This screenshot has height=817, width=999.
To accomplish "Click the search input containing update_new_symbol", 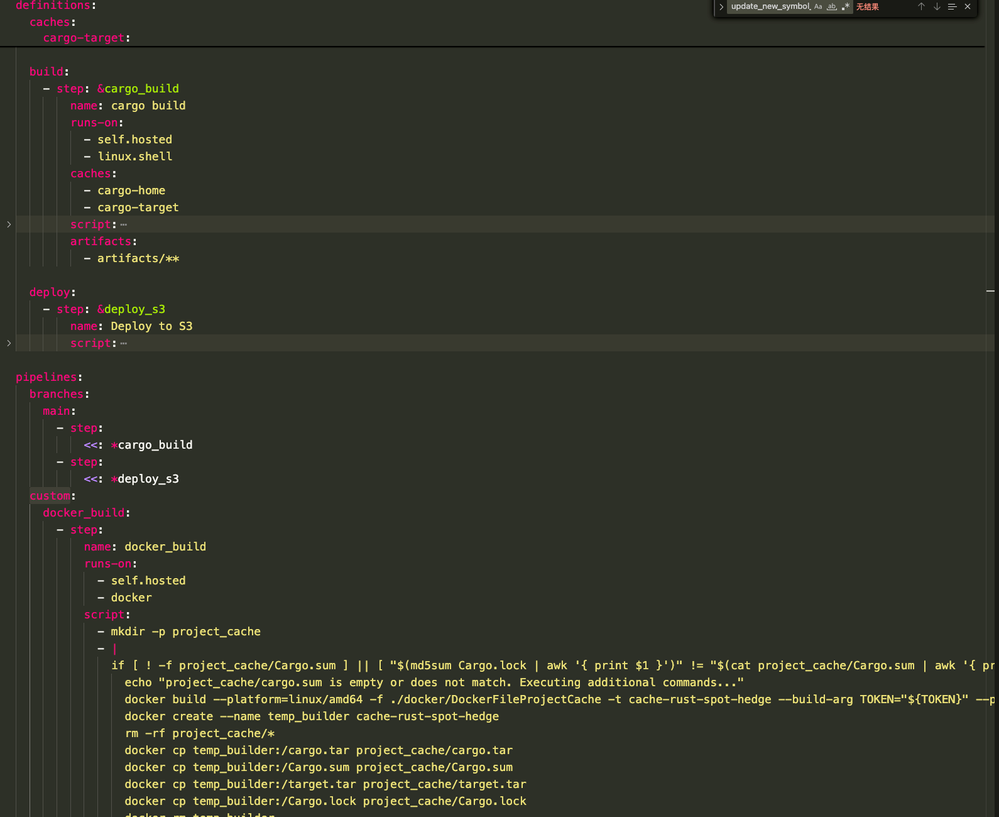I will click(769, 7).
